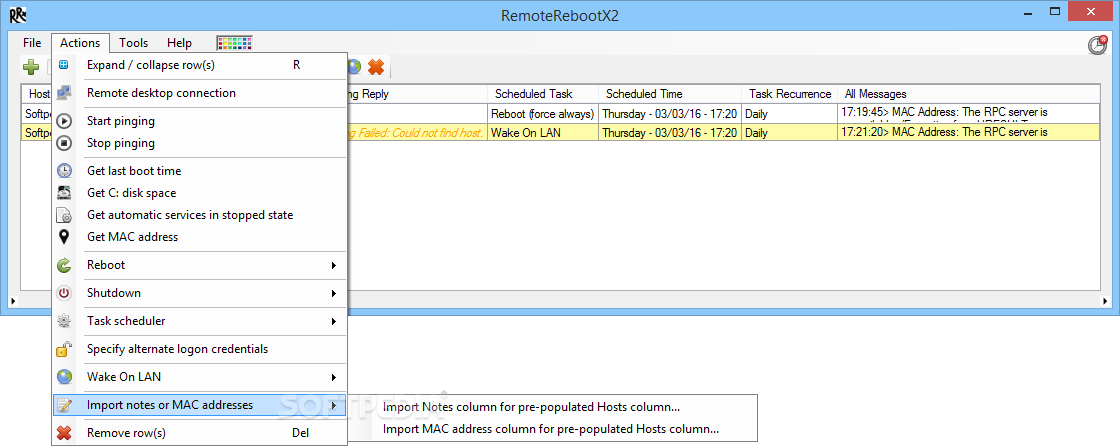Click scheduled time in the Reboot (force always) row
Image resolution: width=1120 pixels, height=446 pixels.
pos(670,114)
